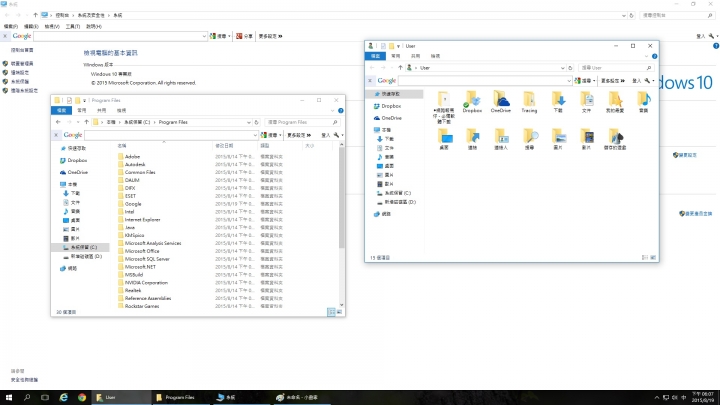Screen dimensions: 720x405
Task: Open Tools (T) menu in System window
Action: point(73,26)
